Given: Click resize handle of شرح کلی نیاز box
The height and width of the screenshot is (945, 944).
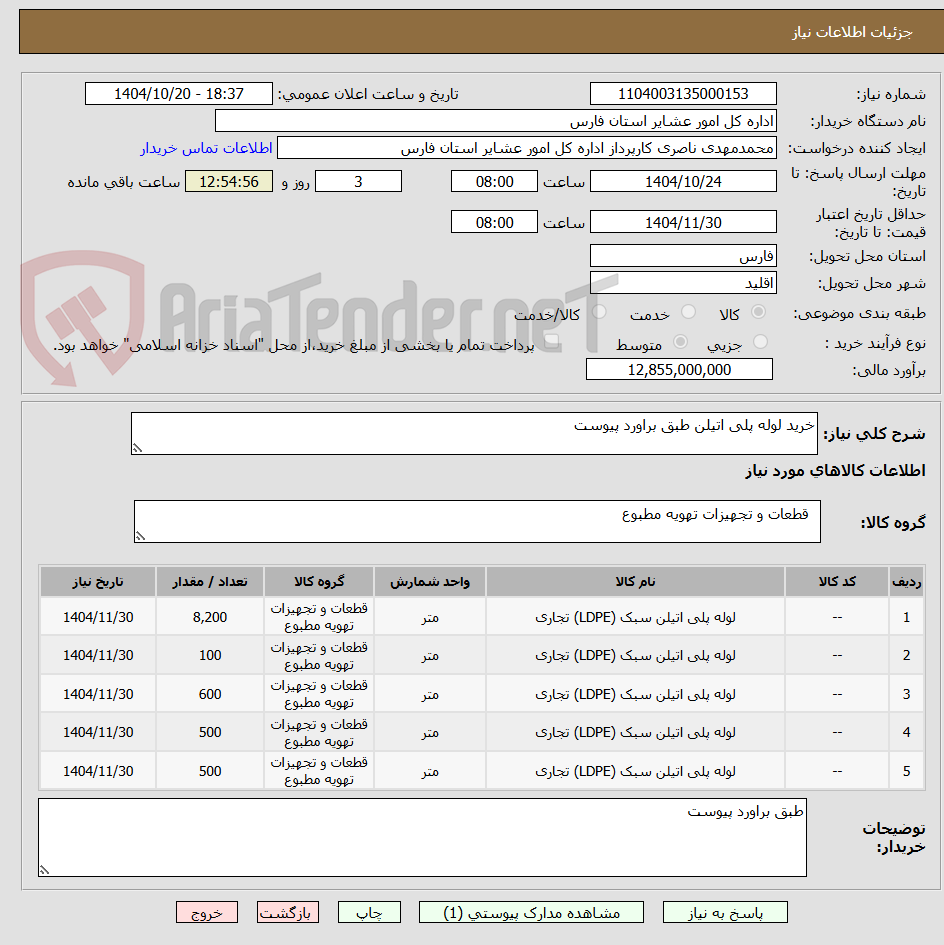Looking at the screenshot, I should click(137, 448).
